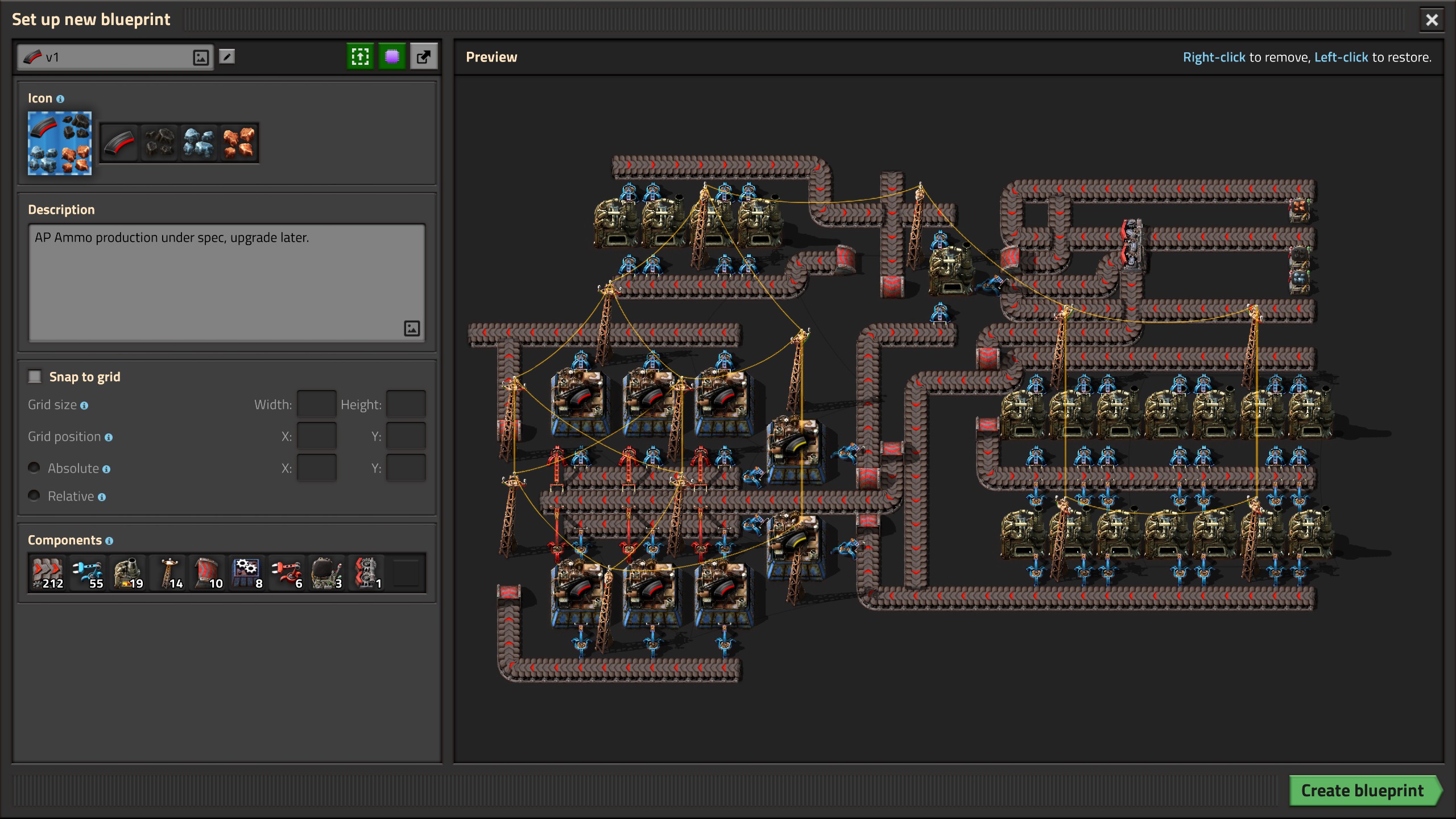
Task: Select the iron ore icon slot
Action: pos(199,143)
